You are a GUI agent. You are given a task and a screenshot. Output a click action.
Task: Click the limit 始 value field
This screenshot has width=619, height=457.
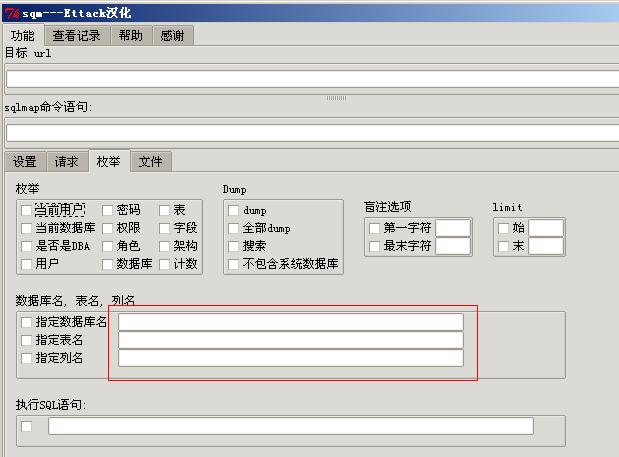coord(546,228)
